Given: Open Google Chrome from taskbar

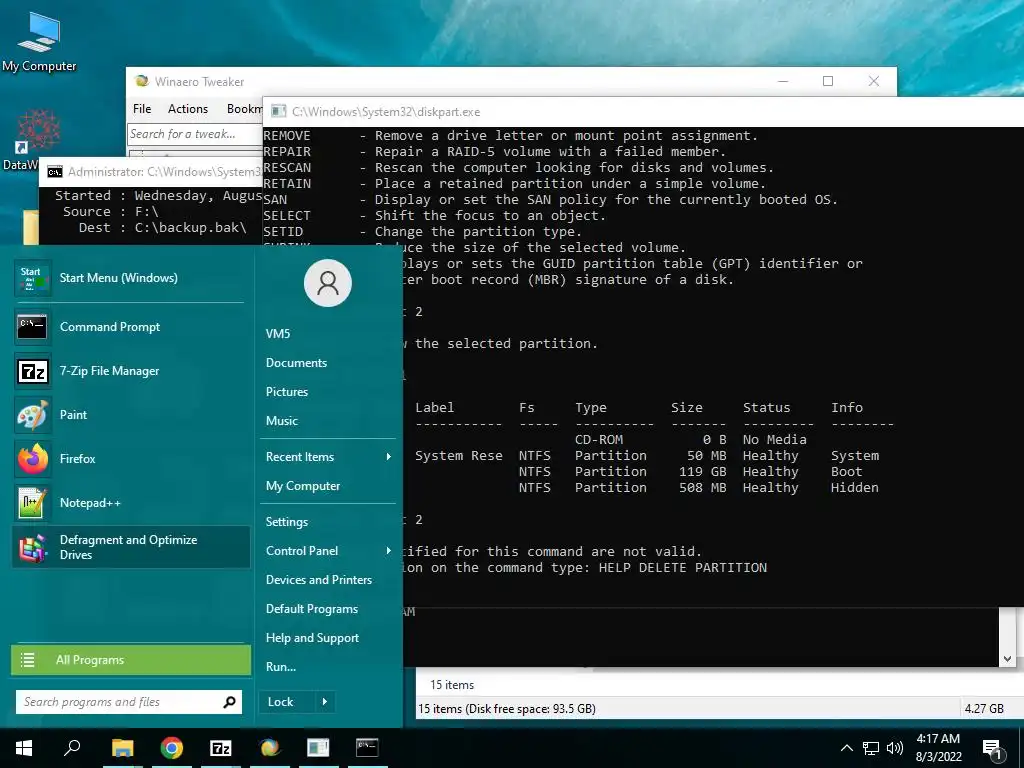Looking at the screenshot, I should click(x=172, y=748).
